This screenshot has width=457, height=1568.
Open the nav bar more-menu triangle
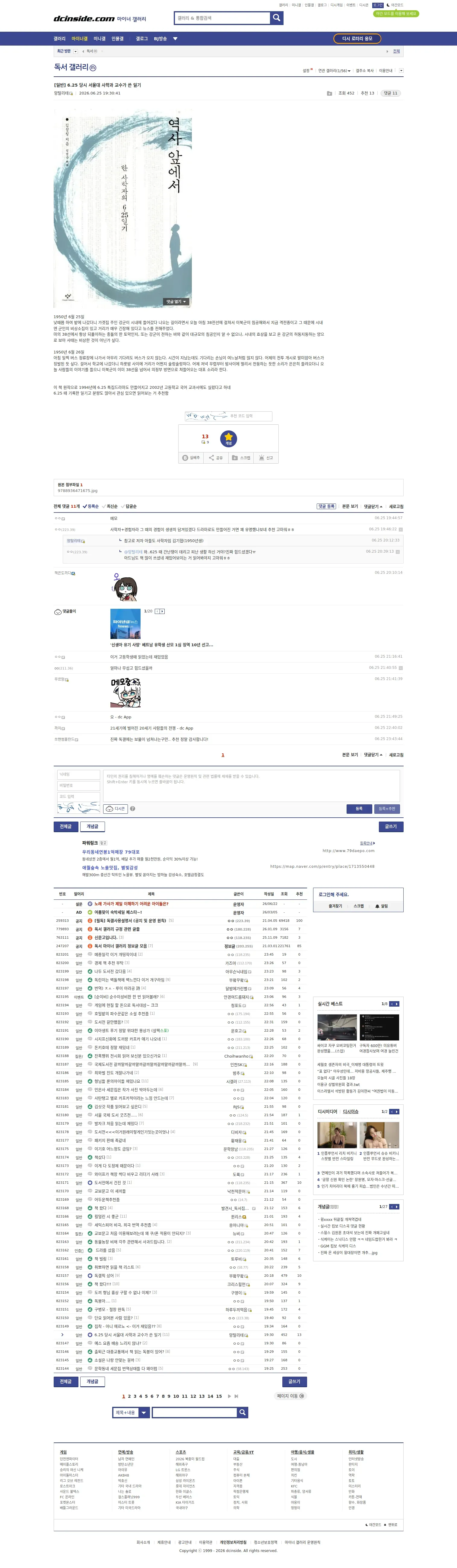click(x=175, y=39)
